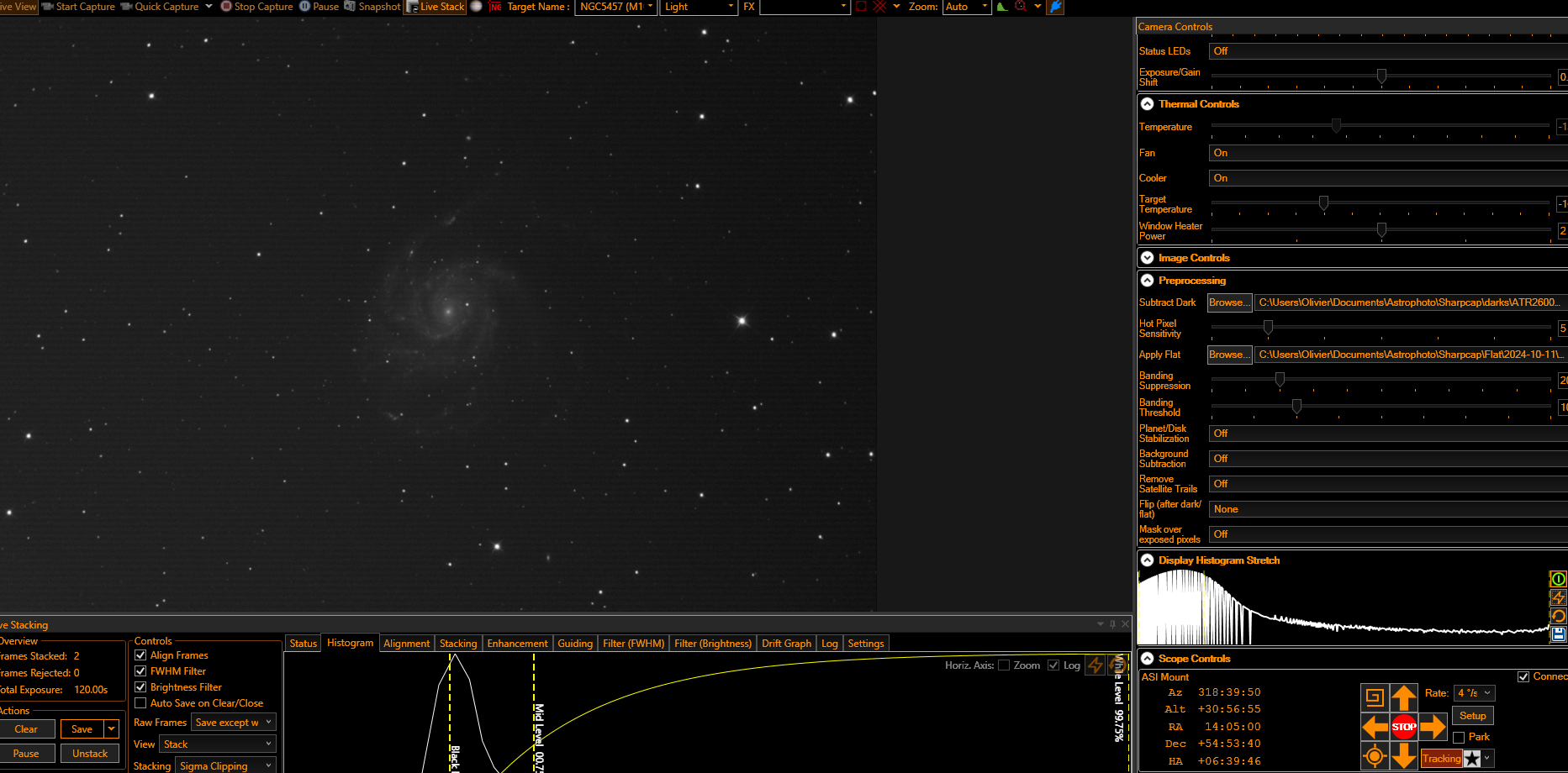Screen dimensions: 1568x773
Task: Click the Stop Capture toolbar button
Action: [x=256, y=7]
